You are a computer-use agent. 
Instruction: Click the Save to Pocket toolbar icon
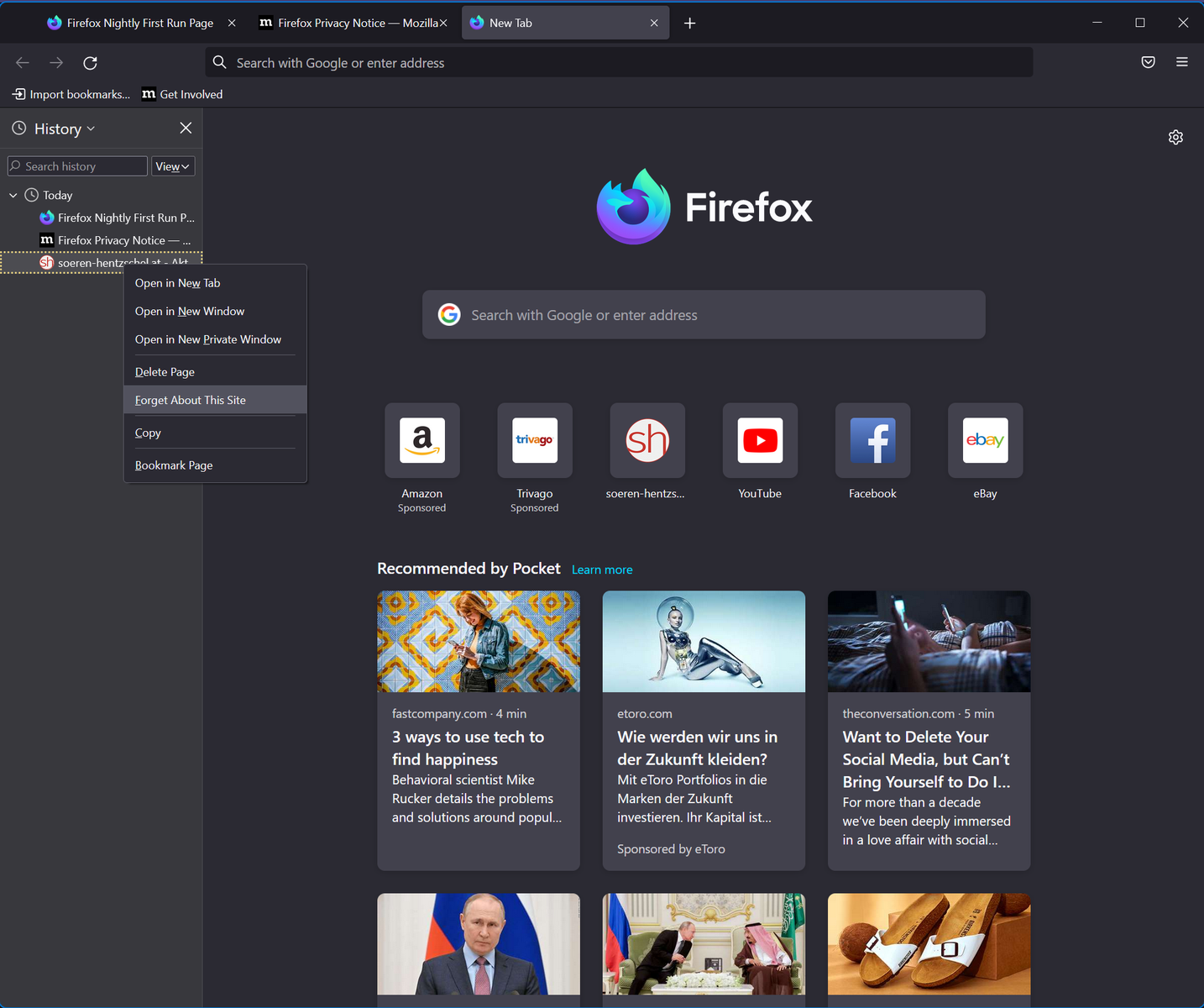(1148, 62)
